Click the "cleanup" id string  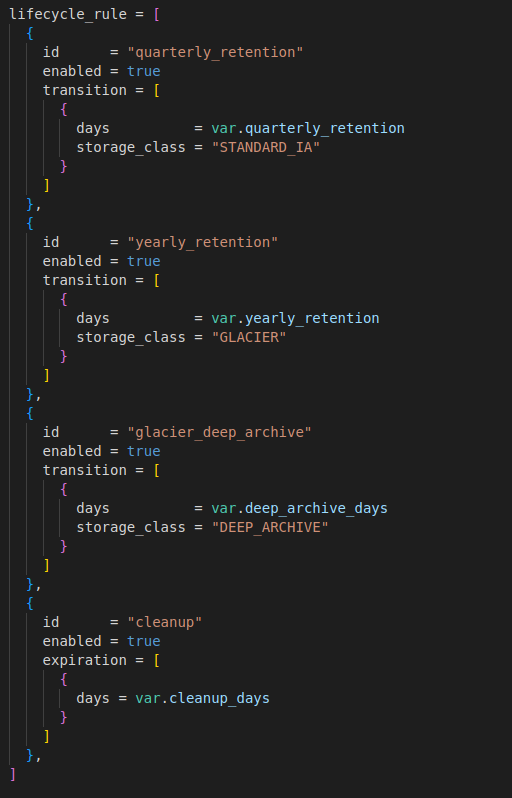[165, 622]
